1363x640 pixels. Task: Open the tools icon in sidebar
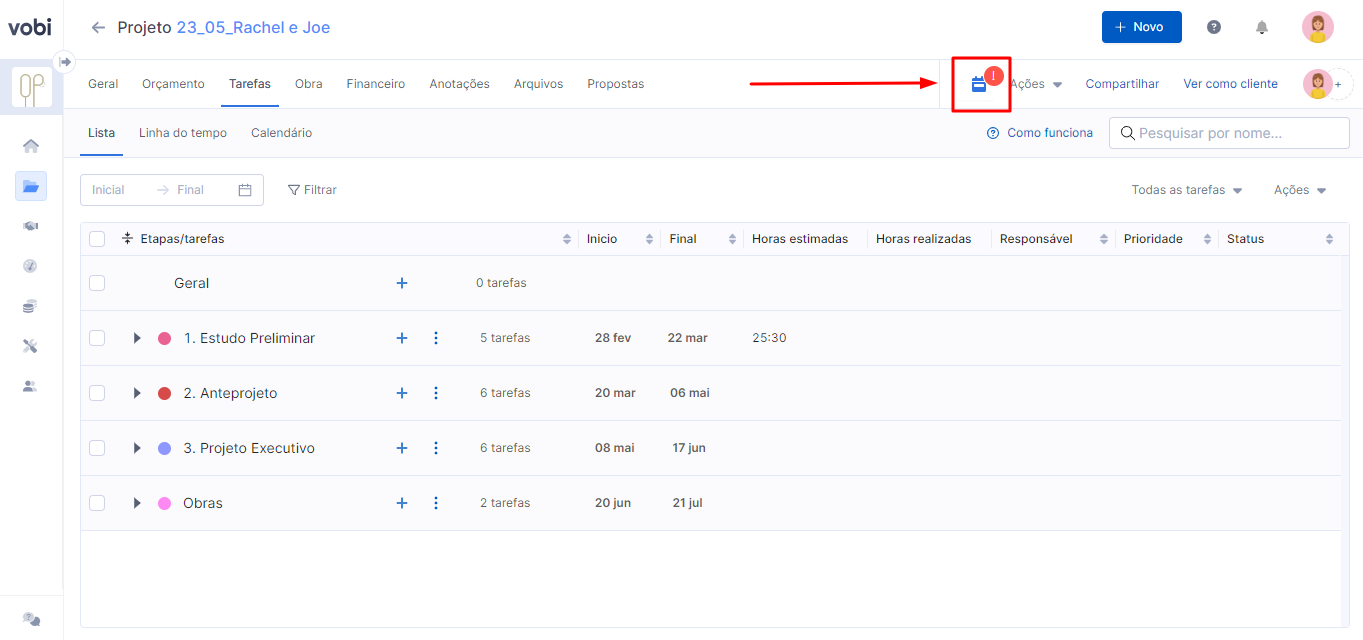point(31,346)
